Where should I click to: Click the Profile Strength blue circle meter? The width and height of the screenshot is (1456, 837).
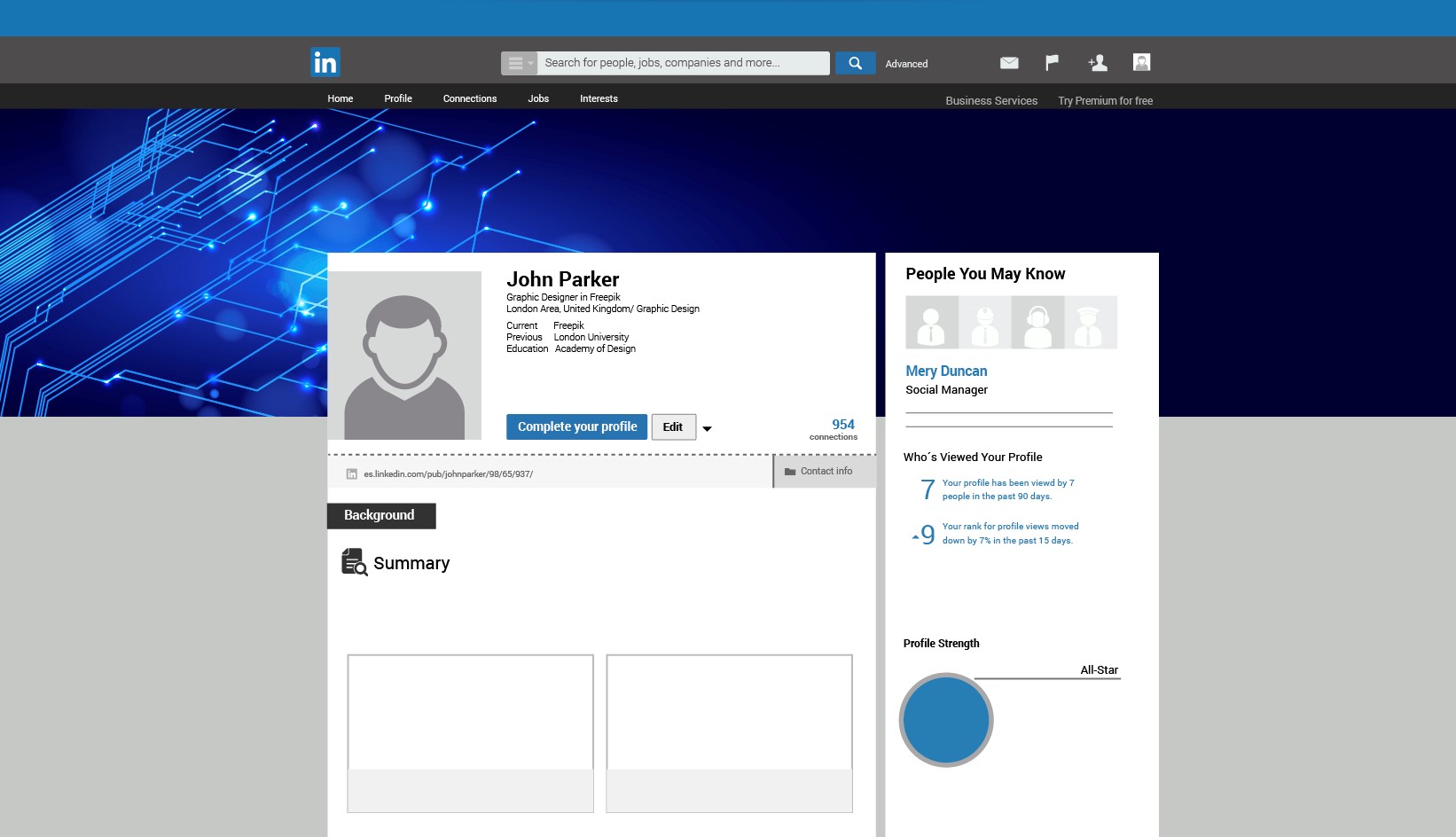(x=946, y=720)
